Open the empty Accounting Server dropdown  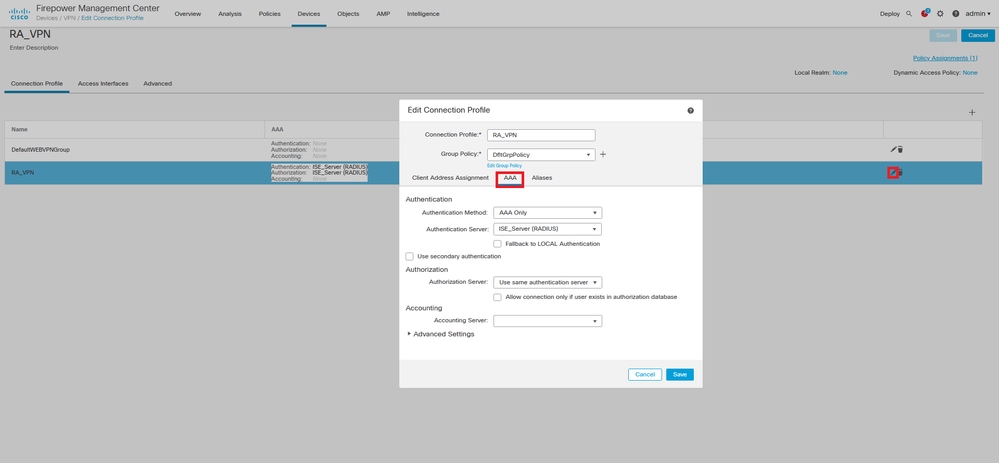click(x=548, y=321)
